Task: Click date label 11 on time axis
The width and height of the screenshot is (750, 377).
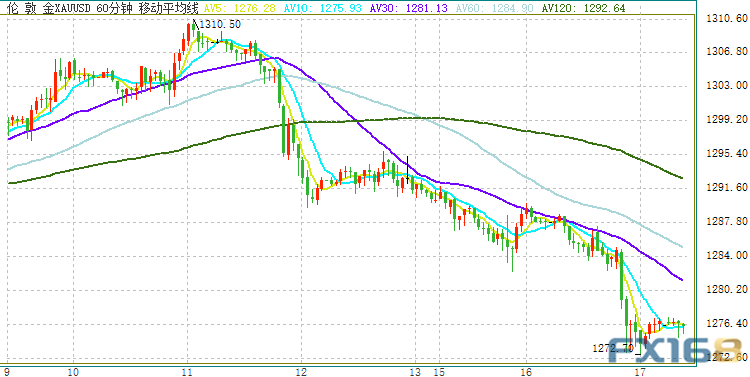Action: pyautogui.click(x=187, y=372)
